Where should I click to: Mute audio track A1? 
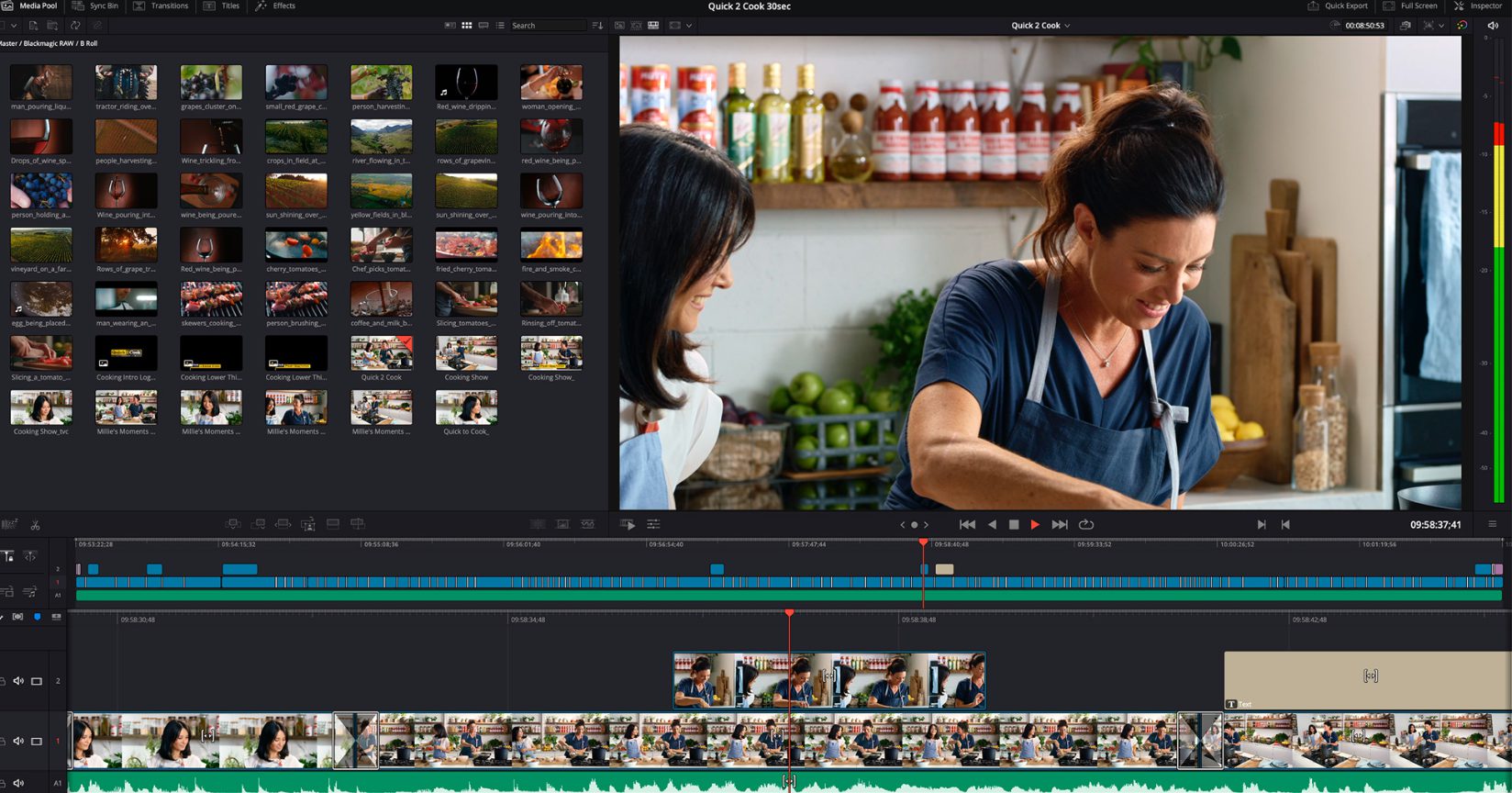click(18, 783)
